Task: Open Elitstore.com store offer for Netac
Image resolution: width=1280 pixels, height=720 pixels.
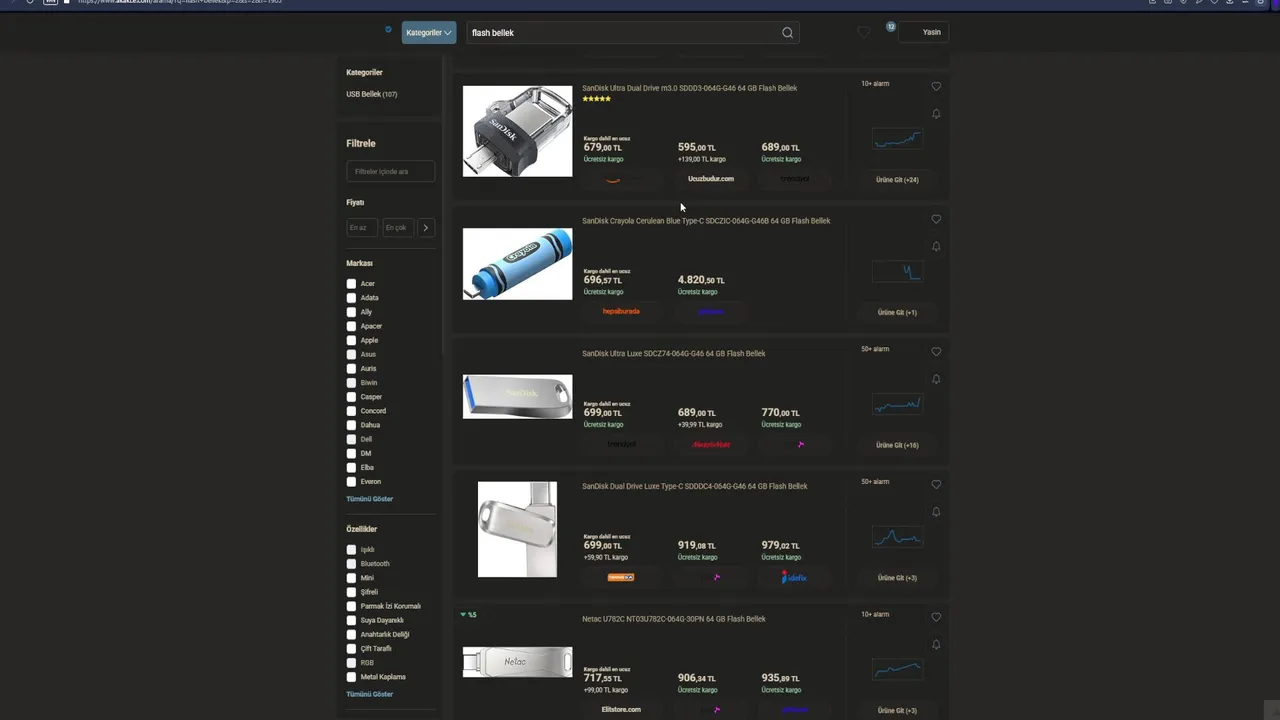Action: tap(621, 709)
